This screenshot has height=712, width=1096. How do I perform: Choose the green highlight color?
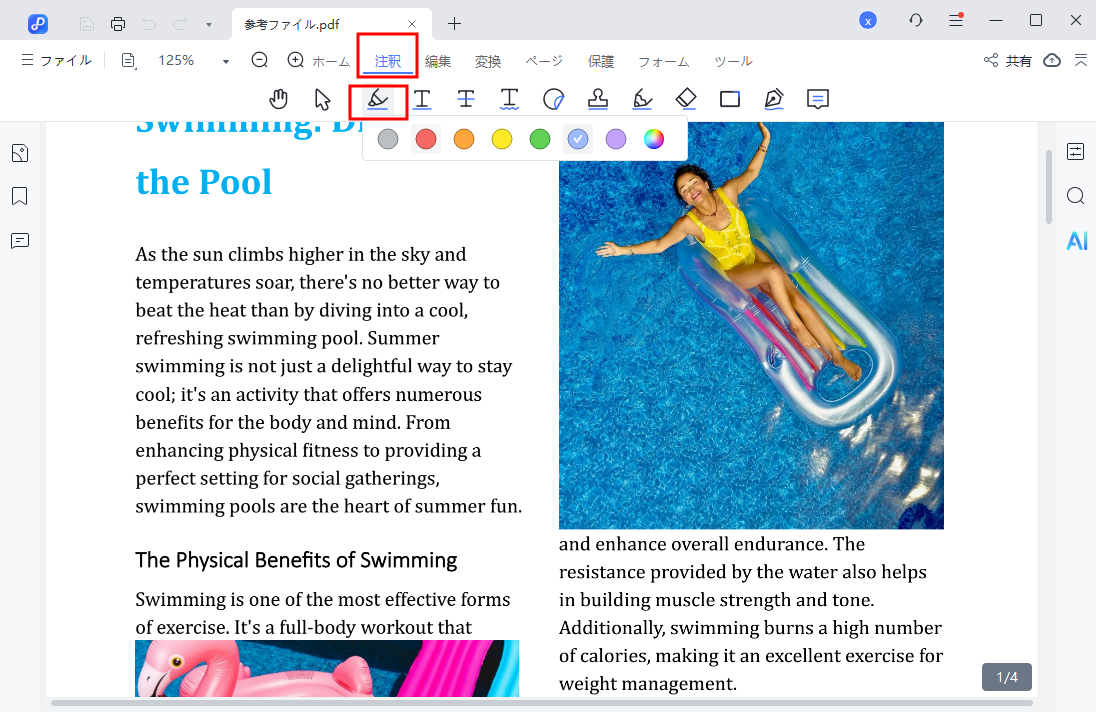tap(540, 139)
